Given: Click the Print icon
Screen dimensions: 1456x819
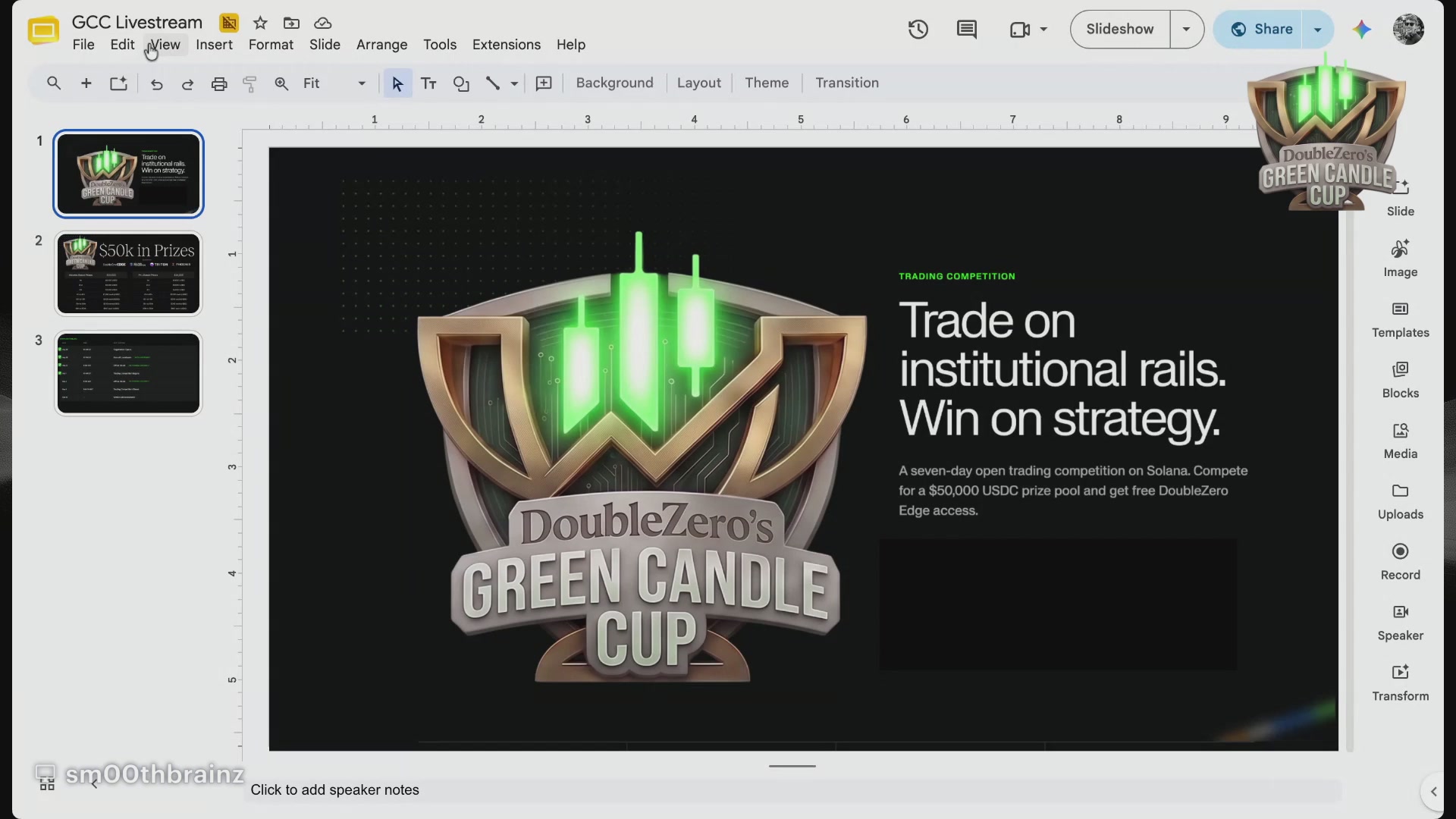Looking at the screenshot, I should tap(219, 83).
